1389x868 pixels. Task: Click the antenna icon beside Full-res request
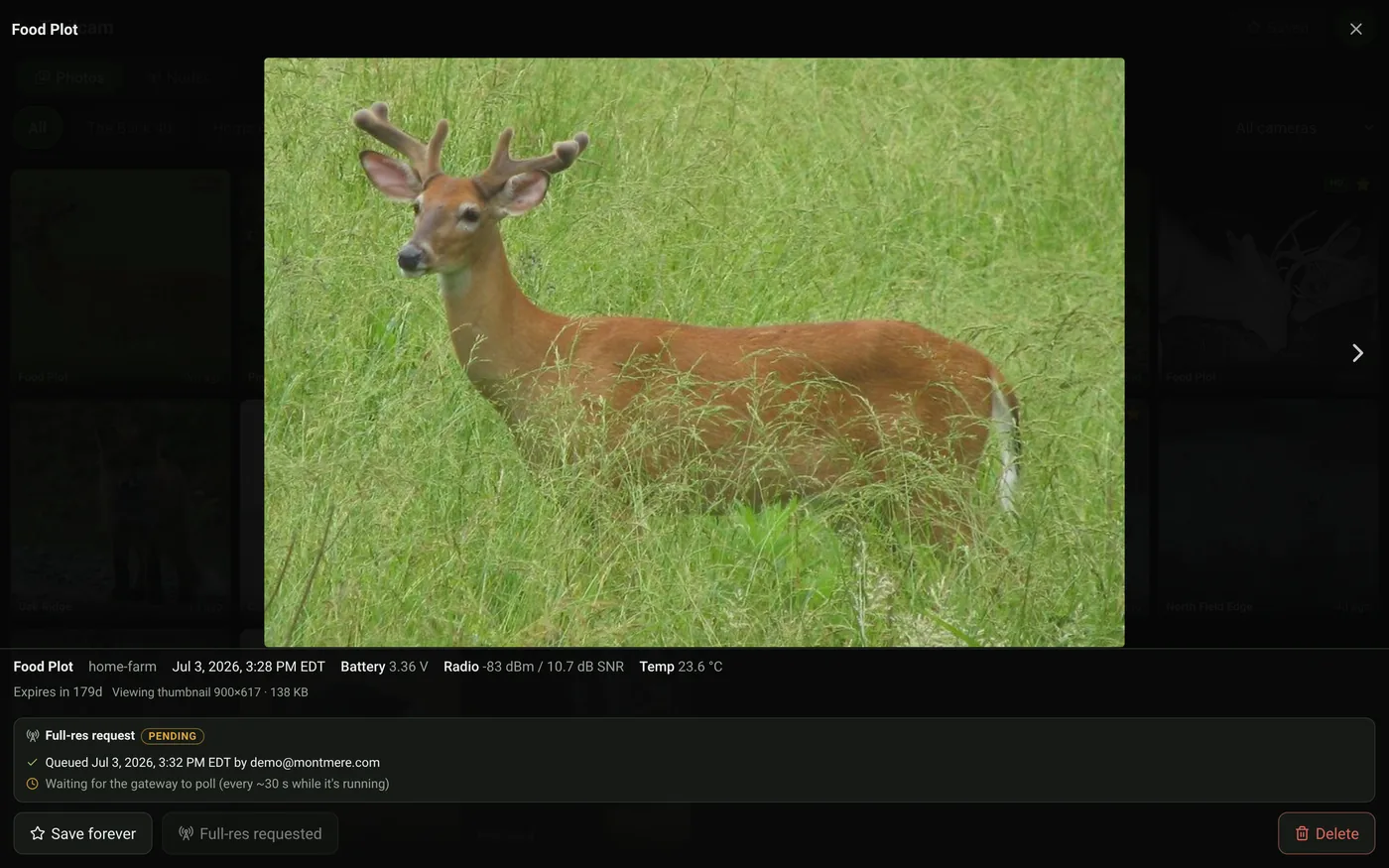coord(33,736)
